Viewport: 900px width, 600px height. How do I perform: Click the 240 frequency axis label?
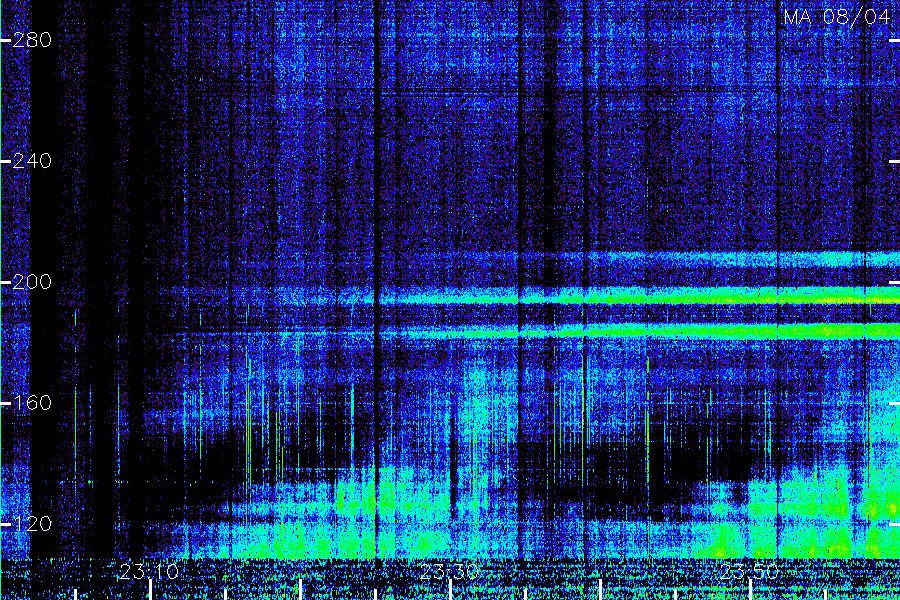click(32, 161)
